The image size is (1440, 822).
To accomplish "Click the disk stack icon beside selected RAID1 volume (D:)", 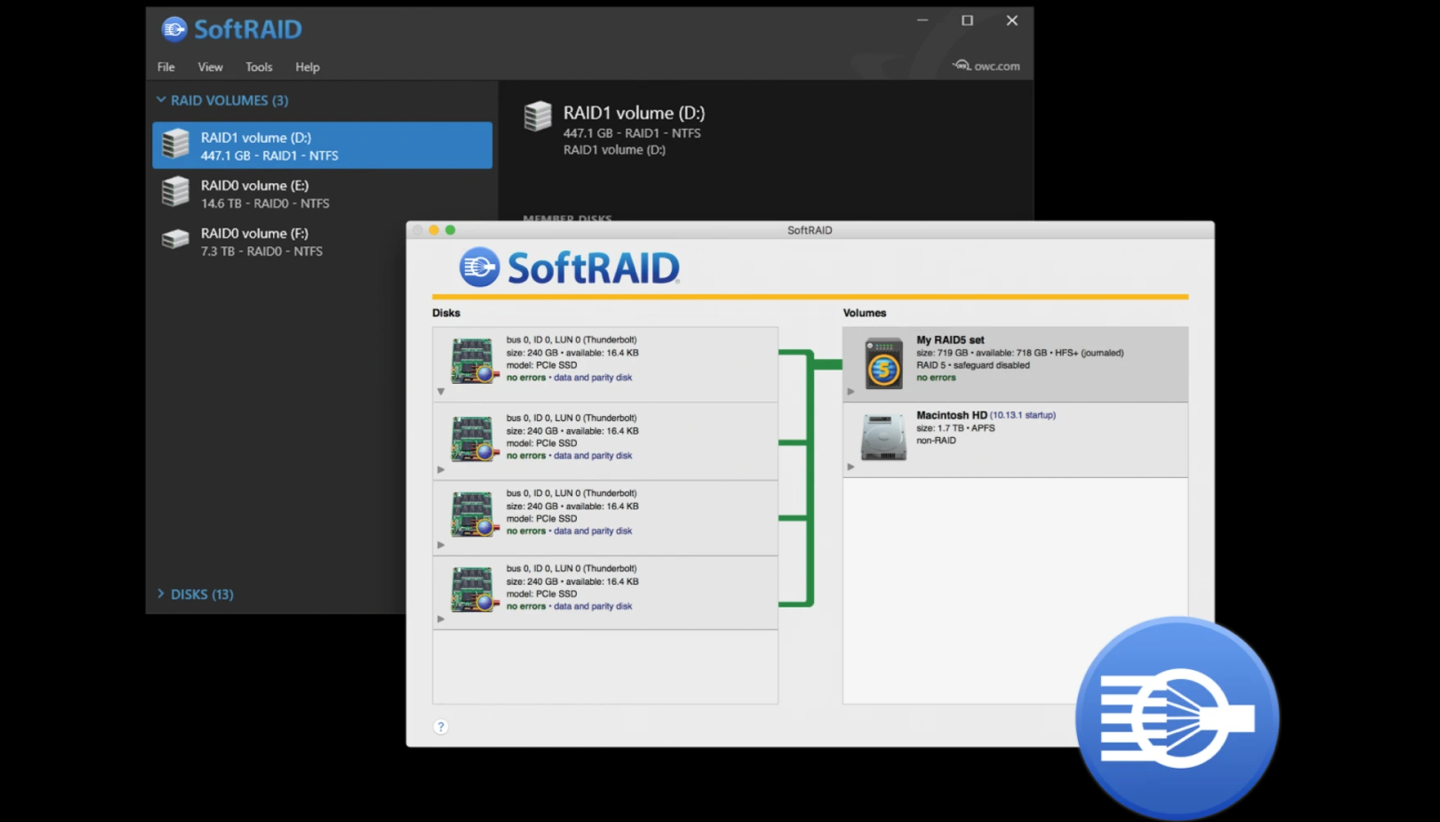I will pyautogui.click(x=175, y=144).
